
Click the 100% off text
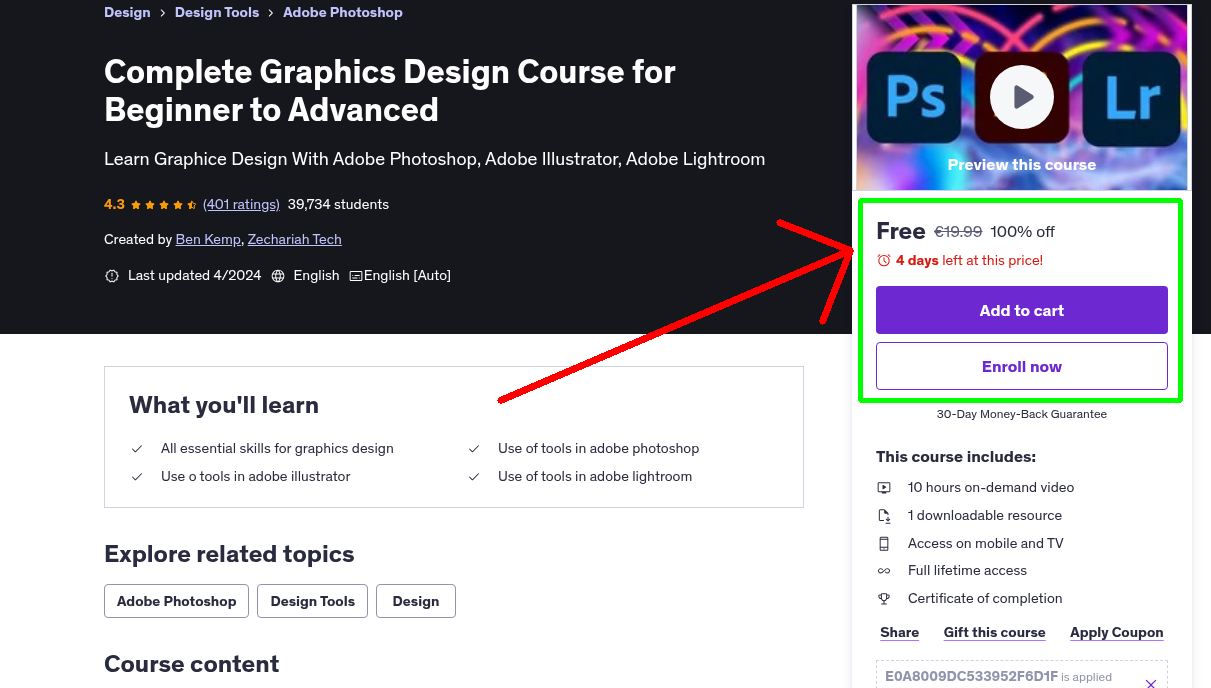pyautogui.click(x=1022, y=232)
